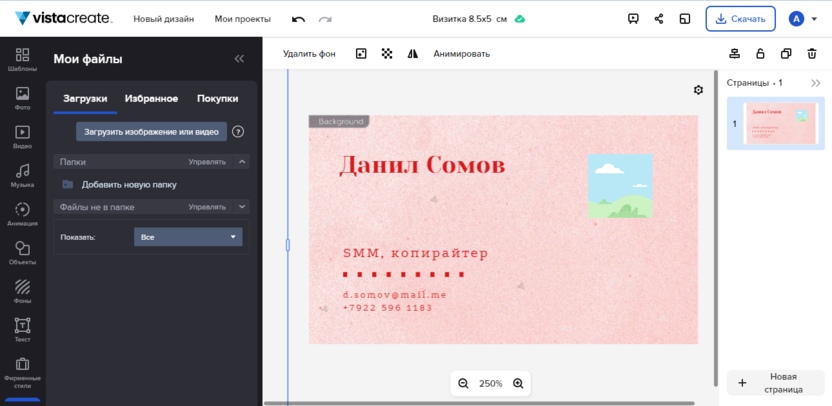This screenshot has height=406, width=832.
Task: Open the Видео sidebar section
Action: [x=22, y=137]
